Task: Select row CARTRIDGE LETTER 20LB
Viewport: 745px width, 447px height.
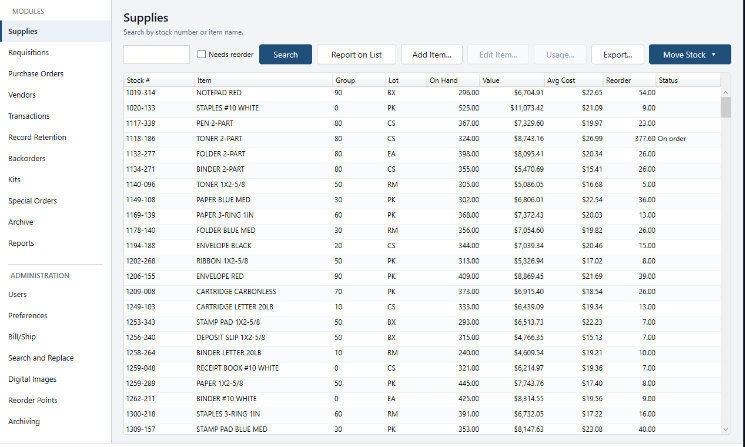Action: point(422,307)
